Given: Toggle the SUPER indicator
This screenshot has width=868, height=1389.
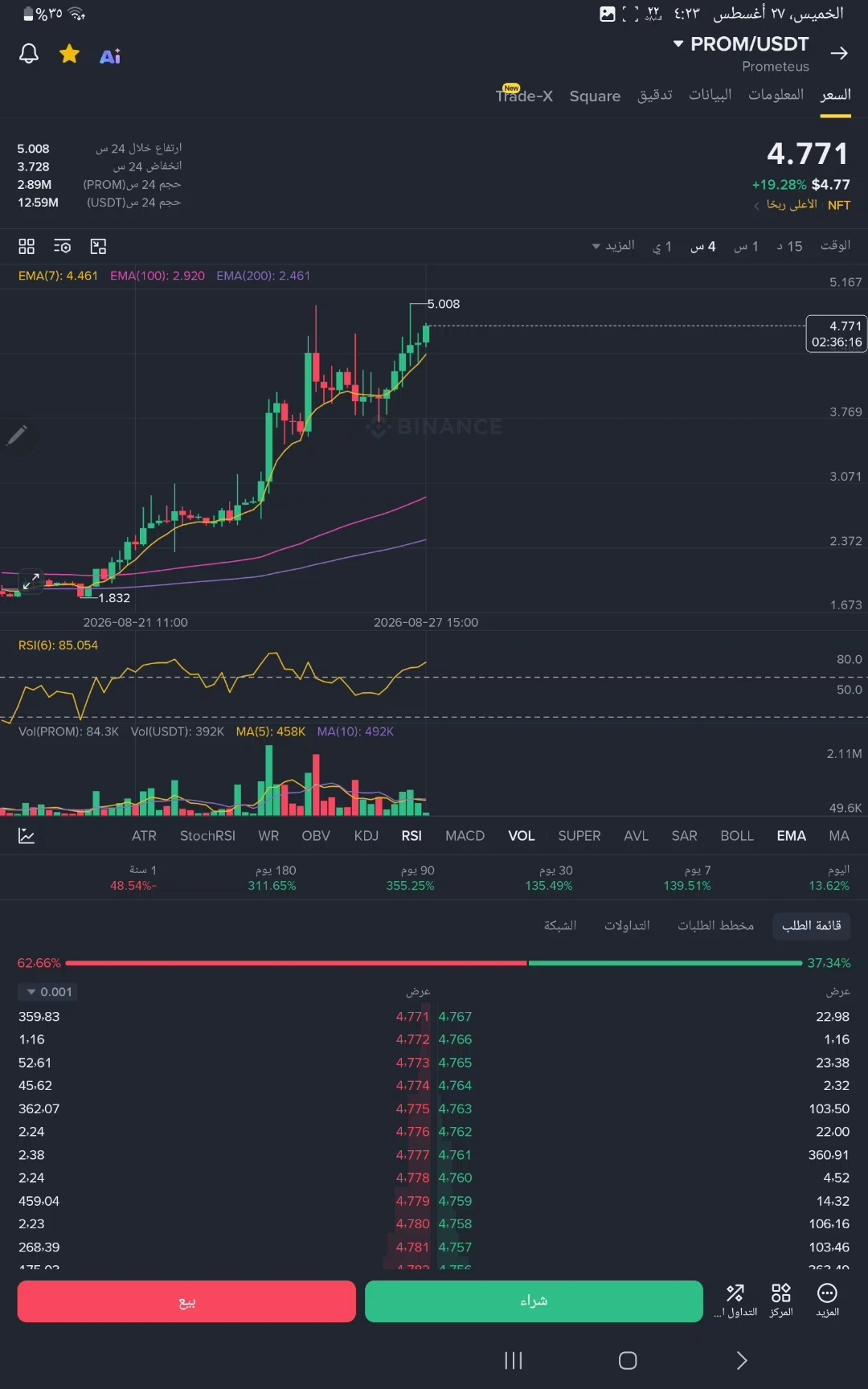Looking at the screenshot, I should pyautogui.click(x=579, y=836).
